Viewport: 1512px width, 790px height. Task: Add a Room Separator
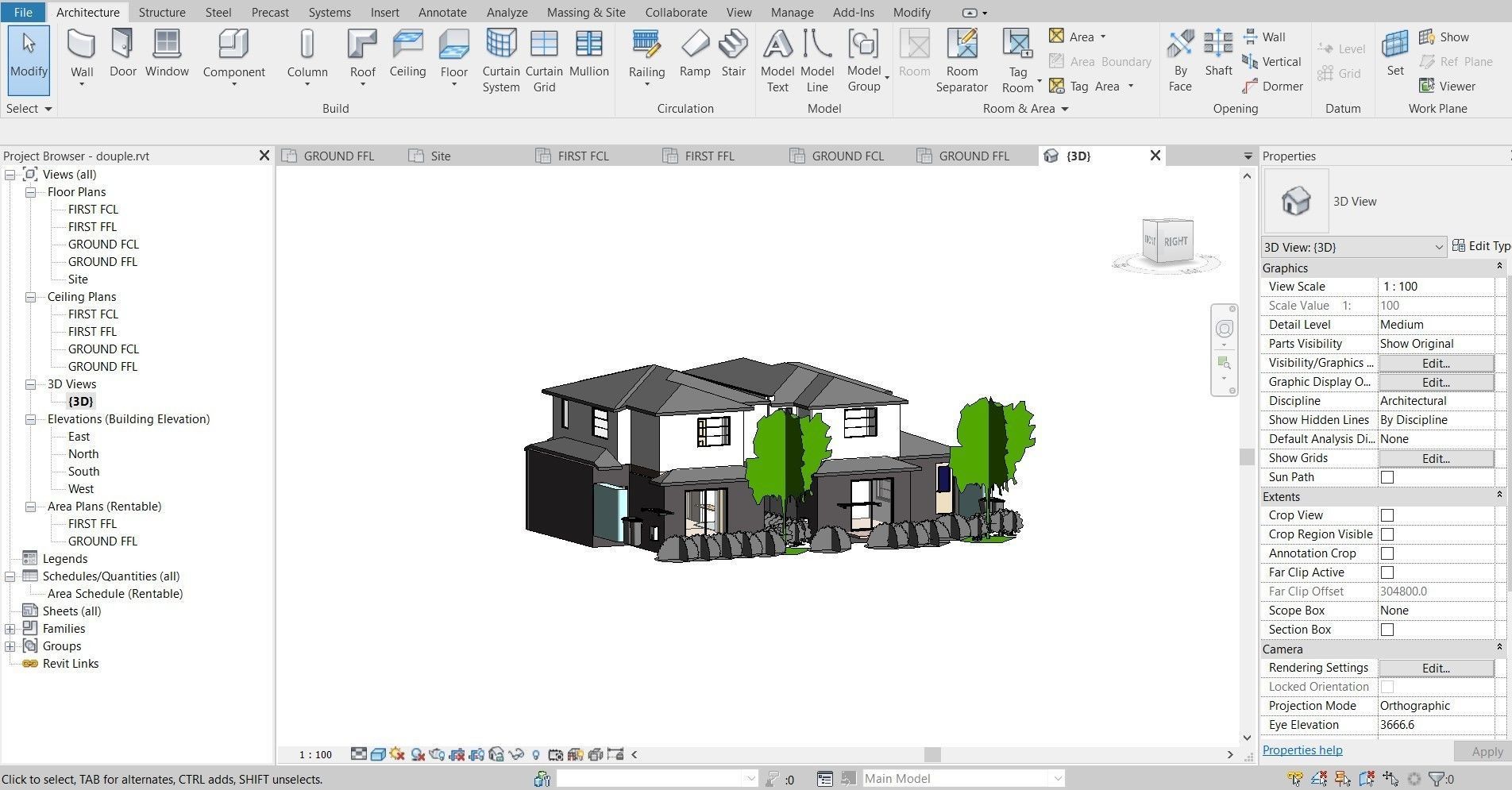962,61
